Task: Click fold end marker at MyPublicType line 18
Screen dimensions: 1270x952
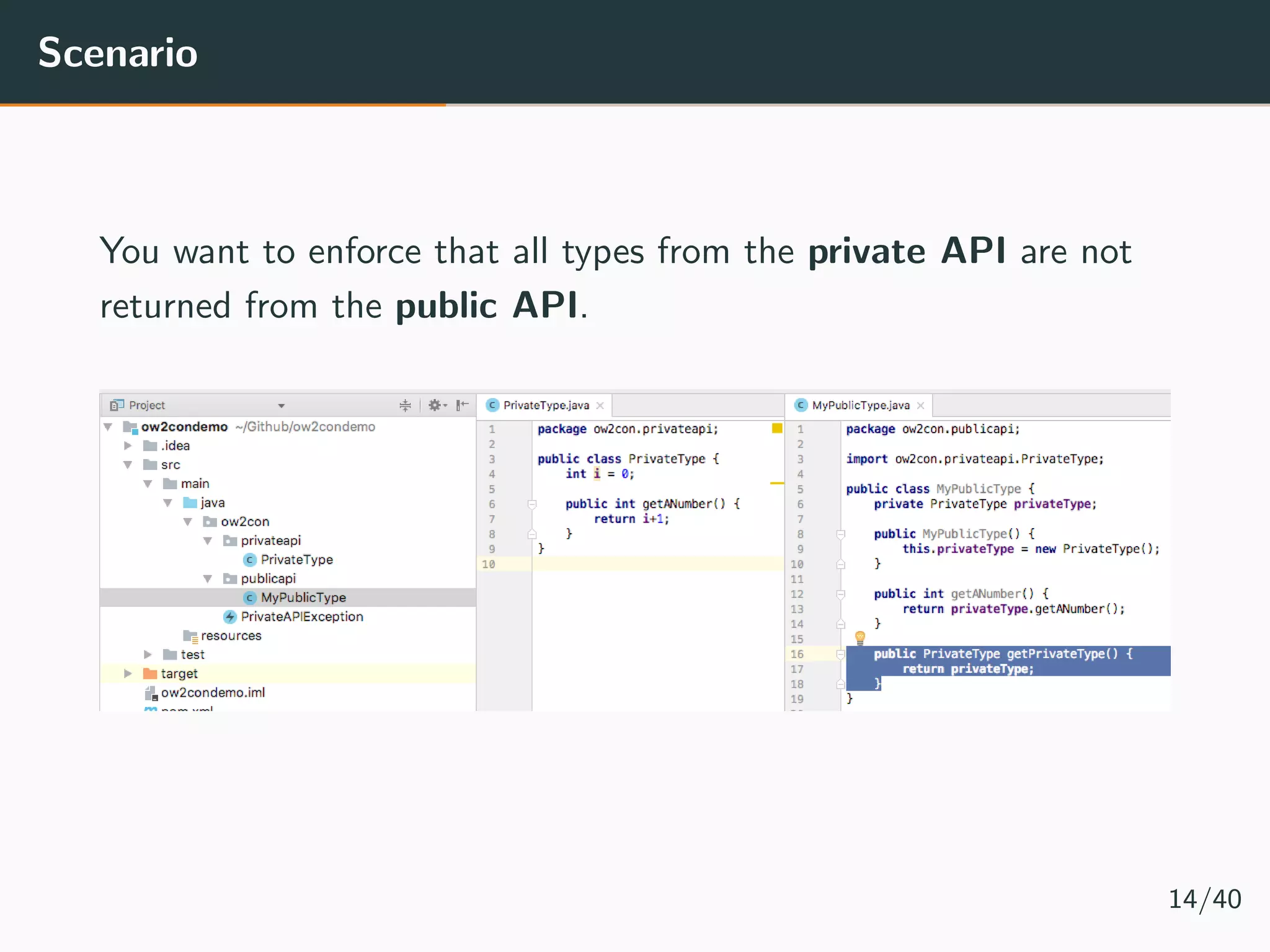Action: tap(840, 684)
